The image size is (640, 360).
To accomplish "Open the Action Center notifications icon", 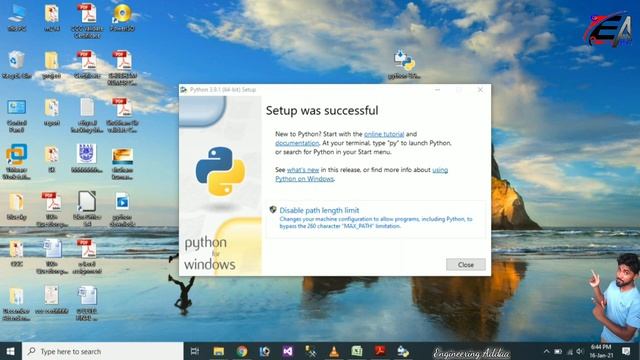I will pos(626,351).
